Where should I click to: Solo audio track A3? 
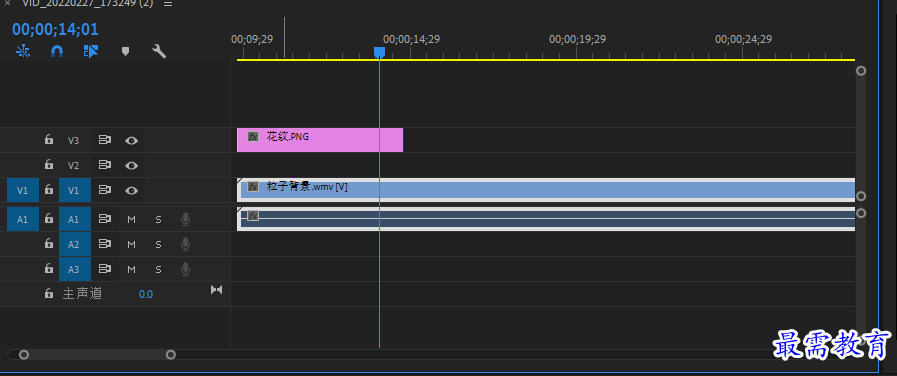point(158,270)
